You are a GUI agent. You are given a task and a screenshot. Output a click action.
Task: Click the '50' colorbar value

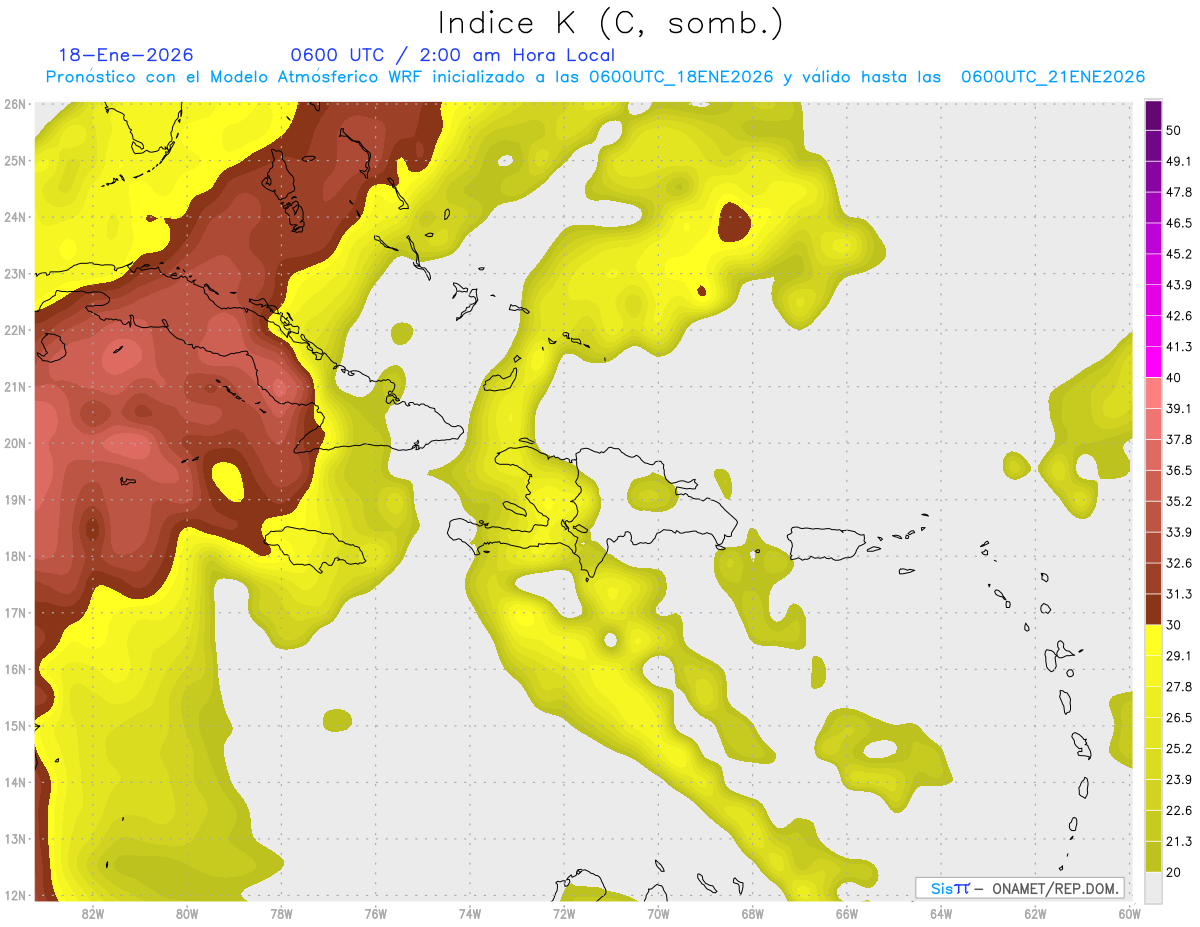tap(1175, 130)
